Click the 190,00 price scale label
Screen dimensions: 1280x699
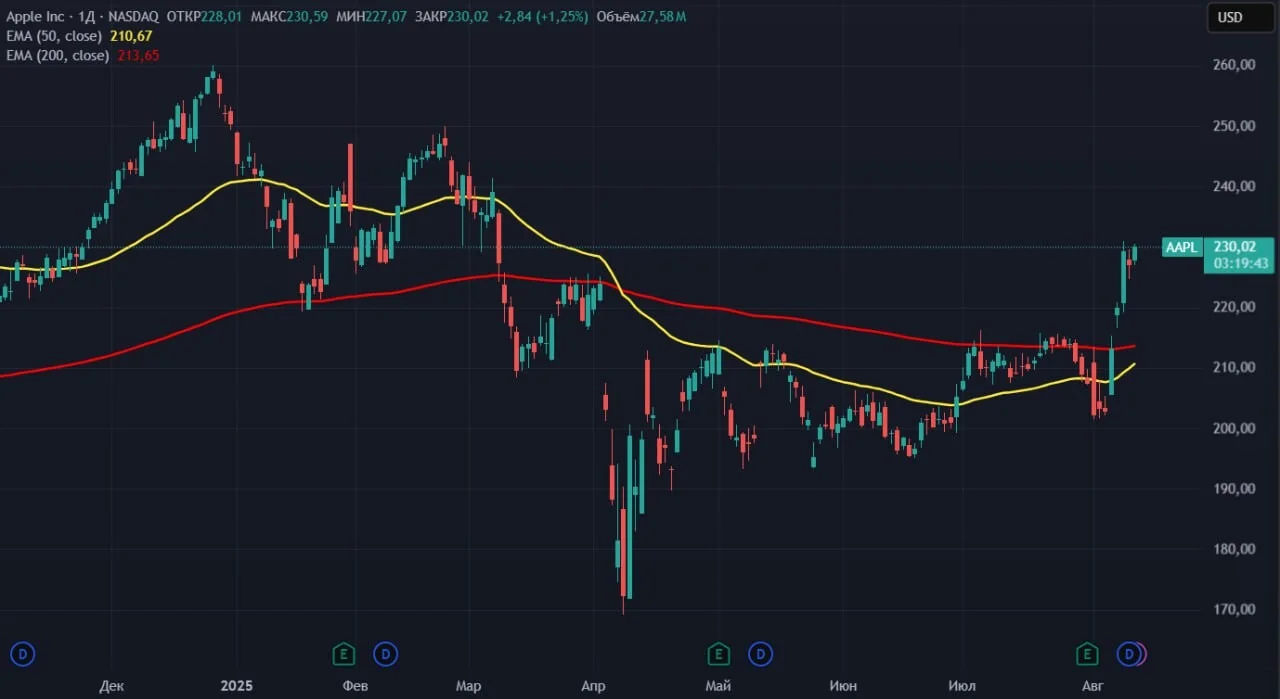click(1233, 489)
